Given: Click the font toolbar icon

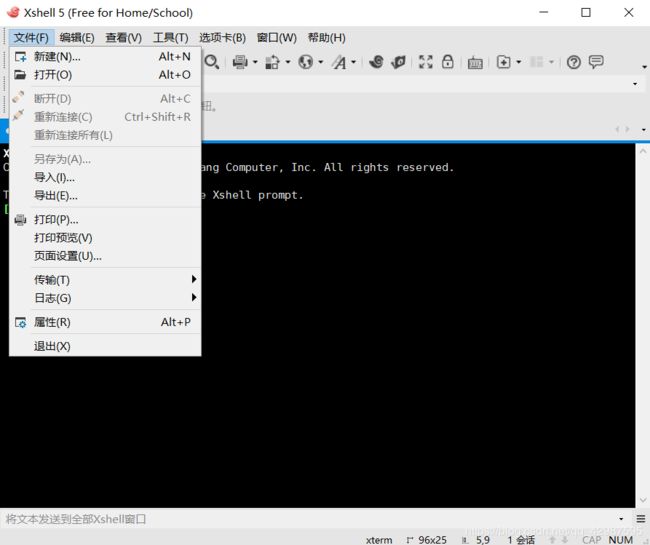Looking at the screenshot, I should tap(339, 62).
